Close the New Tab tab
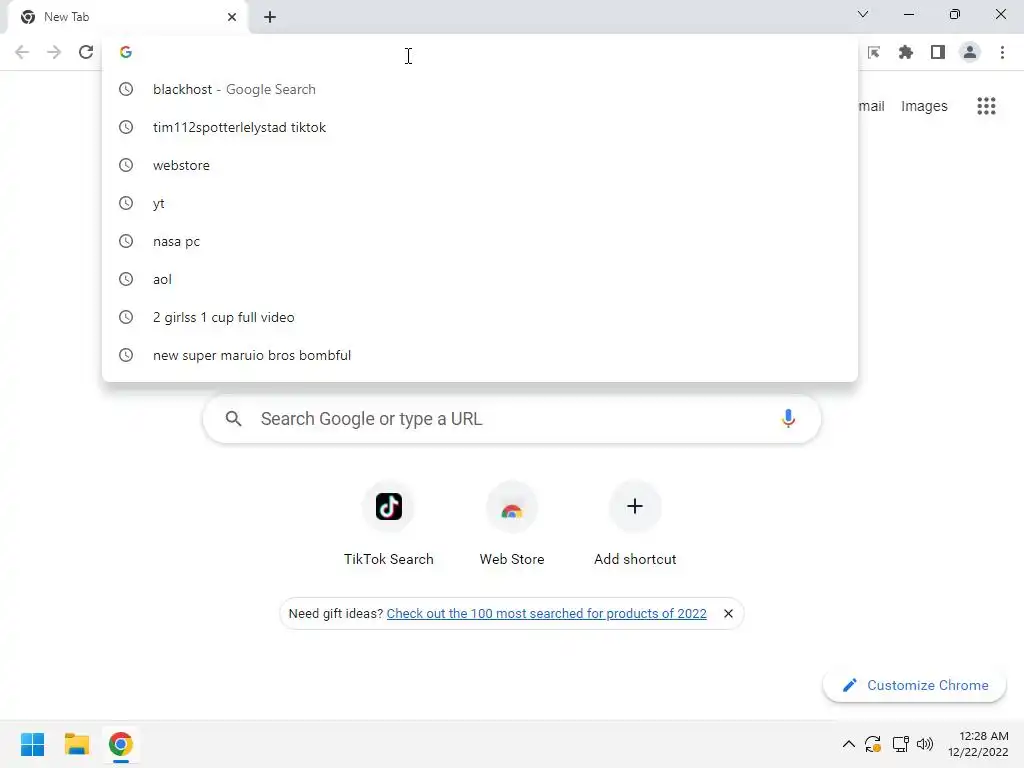Image resolution: width=1024 pixels, height=768 pixels. click(x=232, y=17)
